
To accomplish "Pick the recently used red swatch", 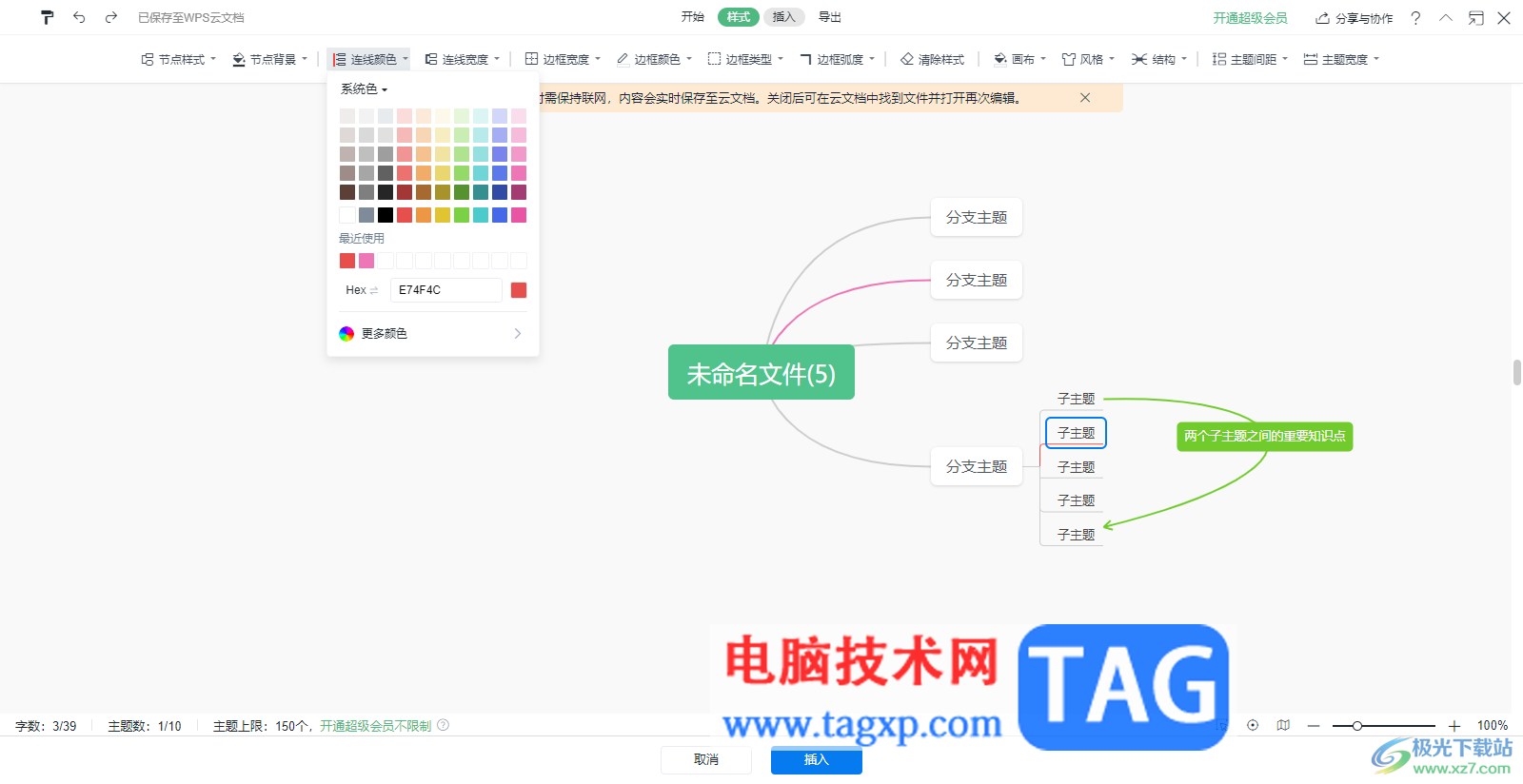I will pyautogui.click(x=347, y=261).
